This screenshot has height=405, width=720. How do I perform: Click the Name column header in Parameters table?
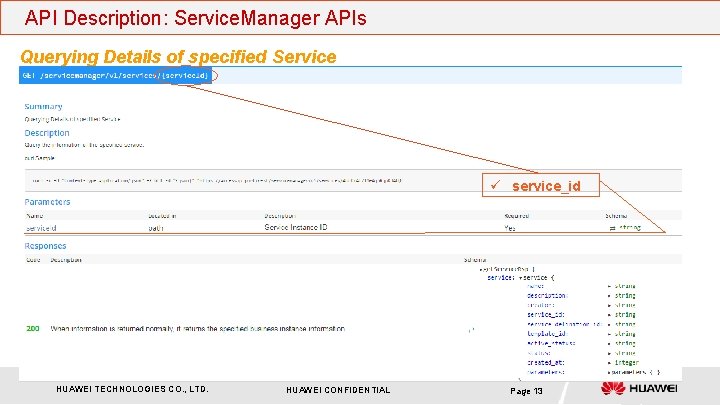[x=34, y=216]
